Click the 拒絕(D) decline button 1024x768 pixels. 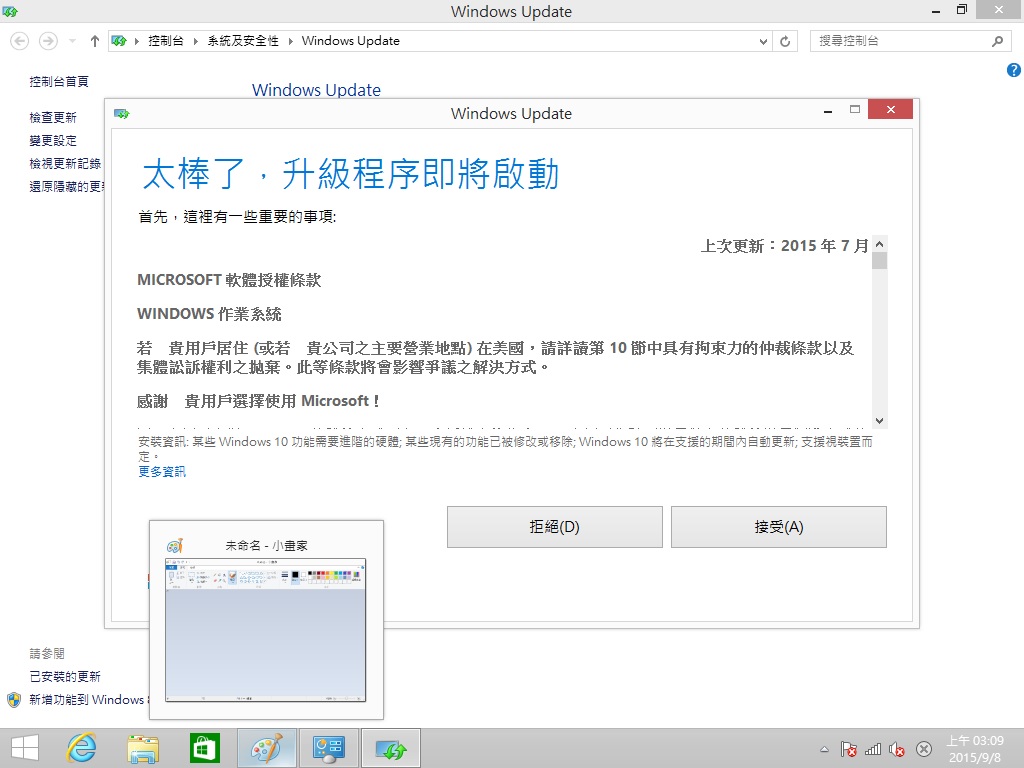pos(554,527)
